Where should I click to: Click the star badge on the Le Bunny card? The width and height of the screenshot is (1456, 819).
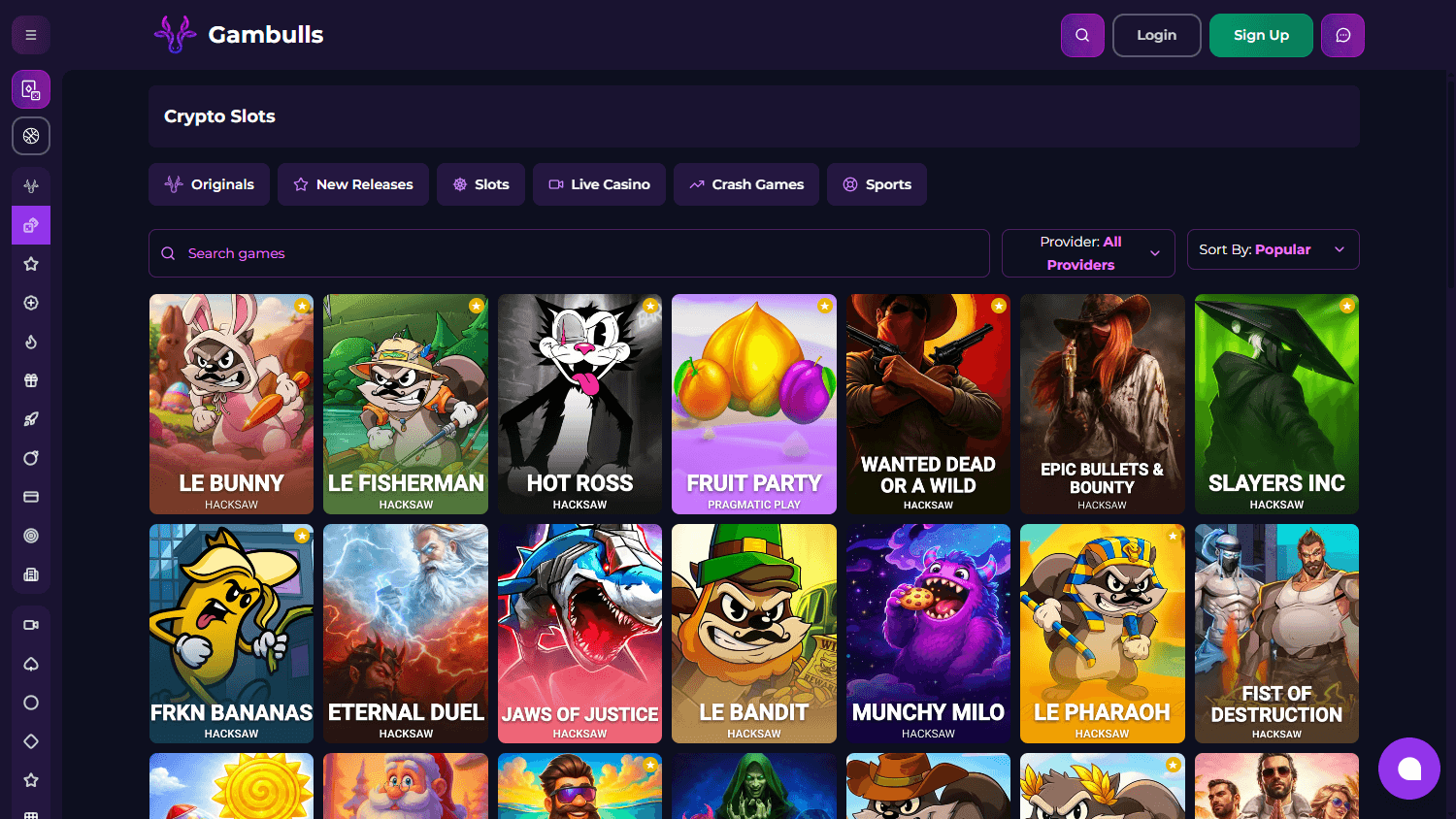click(303, 306)
